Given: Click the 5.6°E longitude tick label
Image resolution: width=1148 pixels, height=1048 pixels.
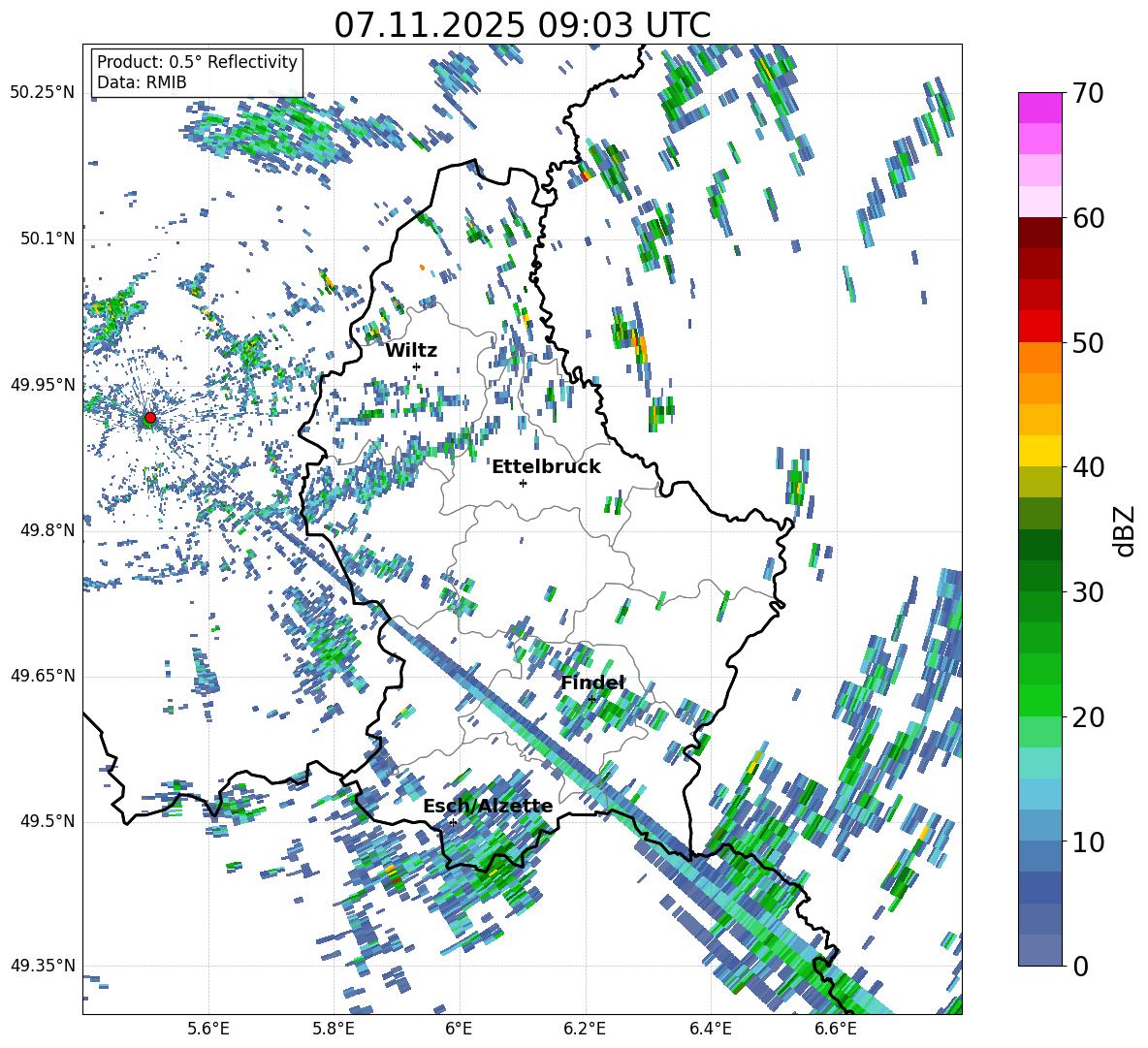Looking at the screenshot, I should pos(208,1029).
